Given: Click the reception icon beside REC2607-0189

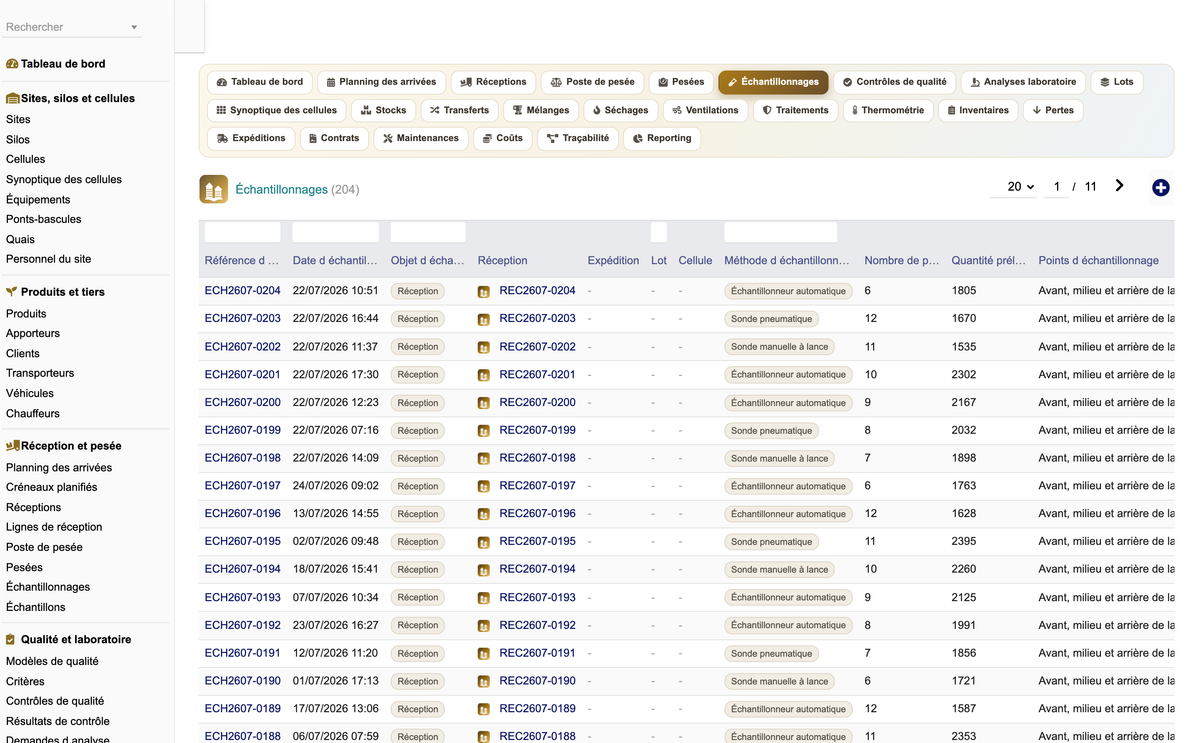Looking at the screenshot, I should pyautogui.click(x=484, y=709).
